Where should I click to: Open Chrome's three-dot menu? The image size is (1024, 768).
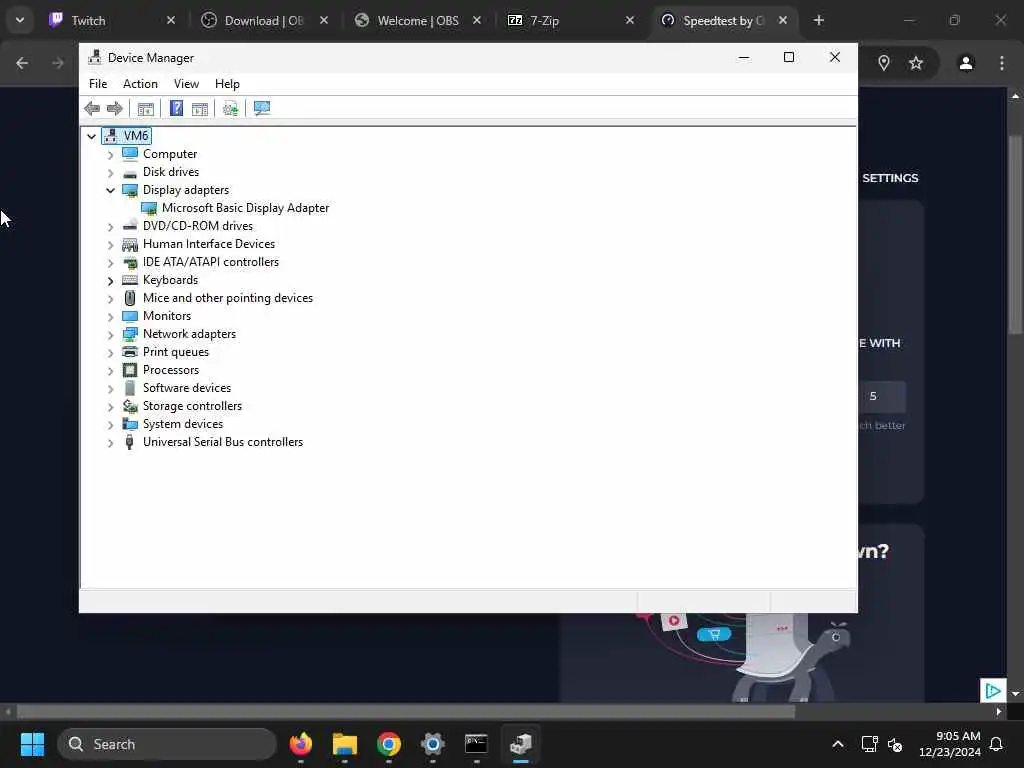[1002, 63]
